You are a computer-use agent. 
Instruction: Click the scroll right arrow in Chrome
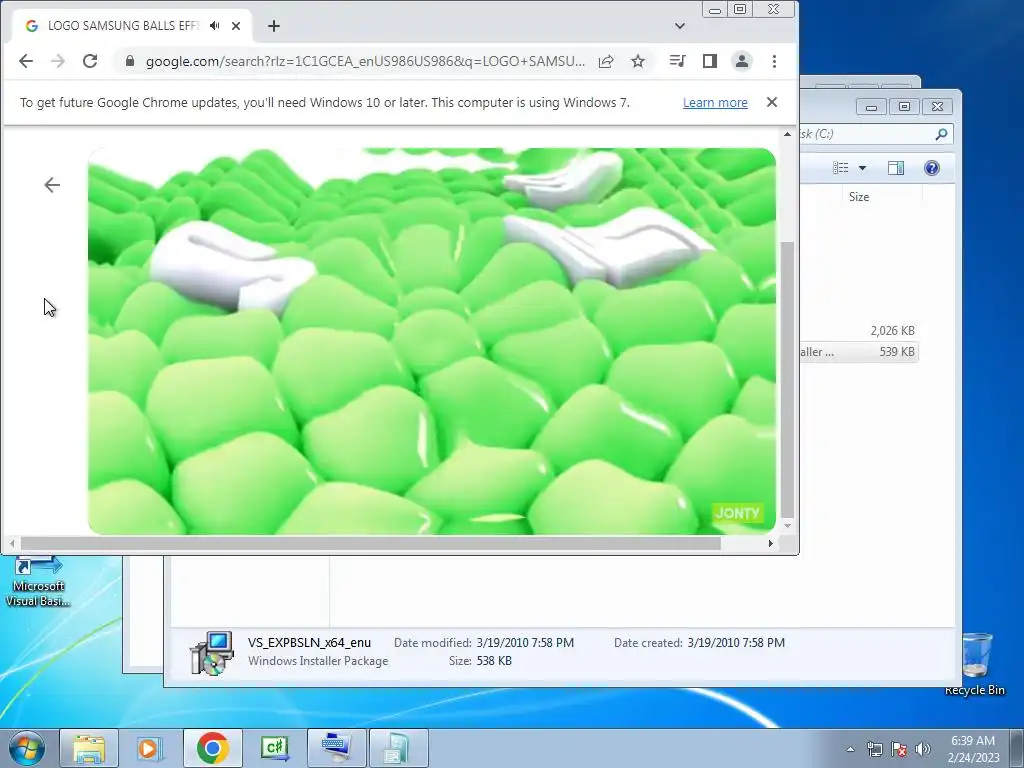point(771,543)
